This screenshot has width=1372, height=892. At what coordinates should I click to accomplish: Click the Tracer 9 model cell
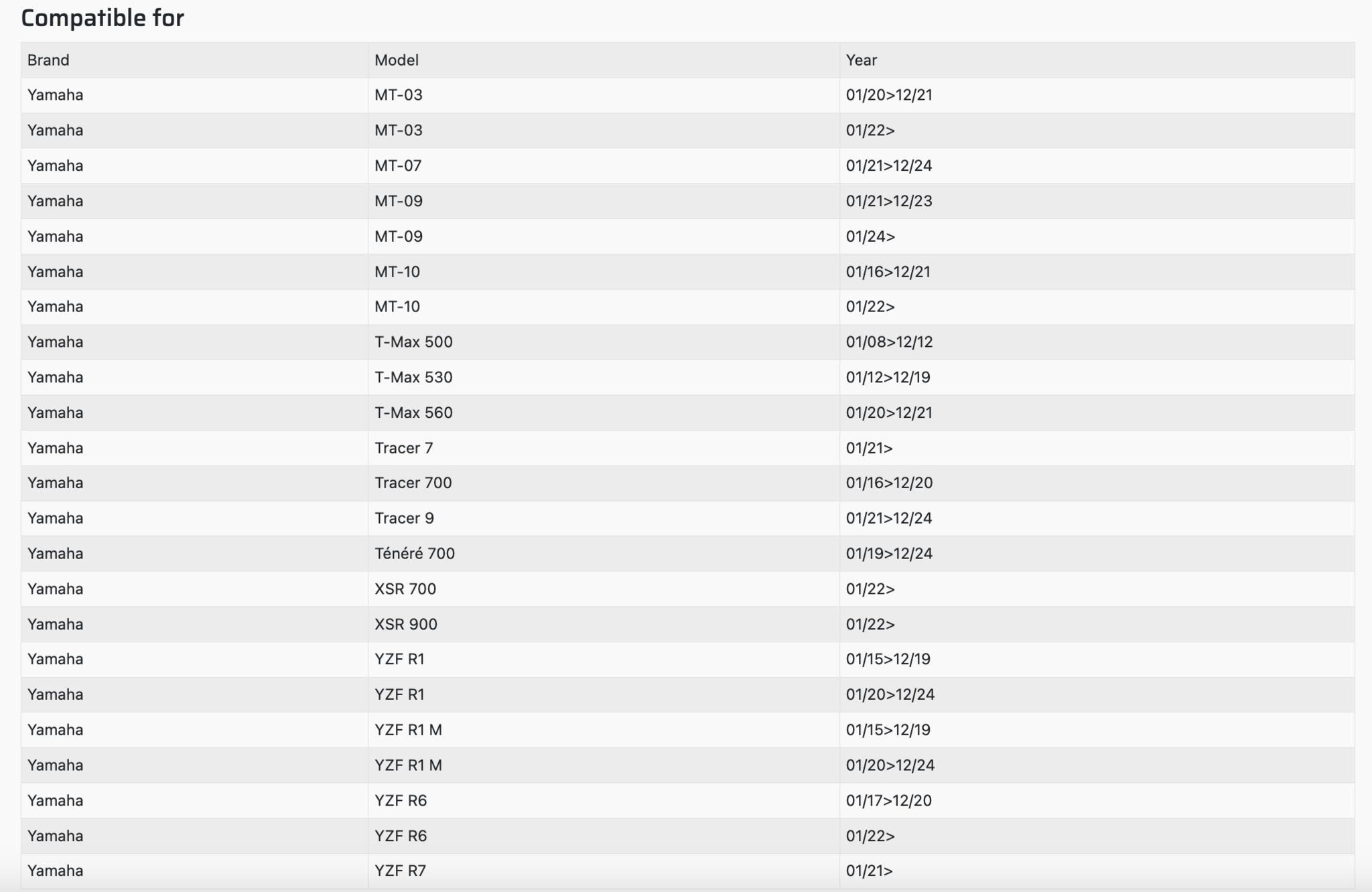click(404, 518)
